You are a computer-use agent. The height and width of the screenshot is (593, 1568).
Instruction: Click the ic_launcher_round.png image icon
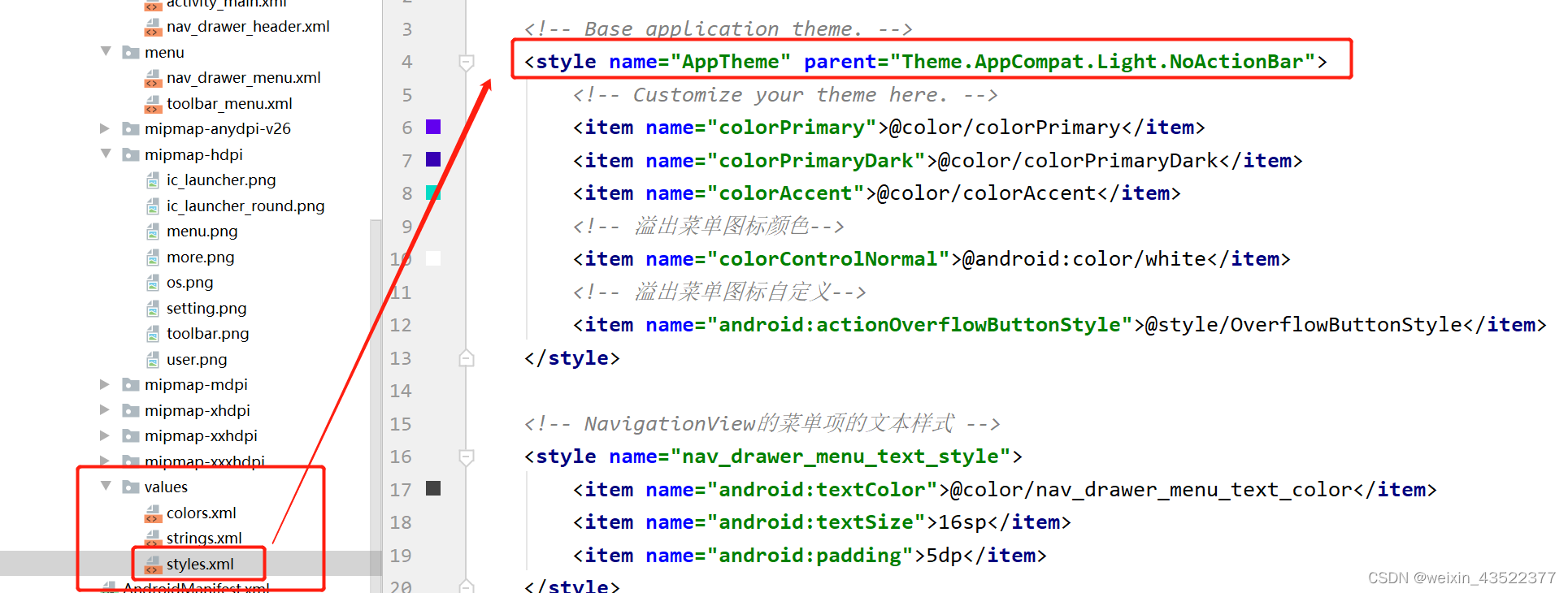point(153,207)
